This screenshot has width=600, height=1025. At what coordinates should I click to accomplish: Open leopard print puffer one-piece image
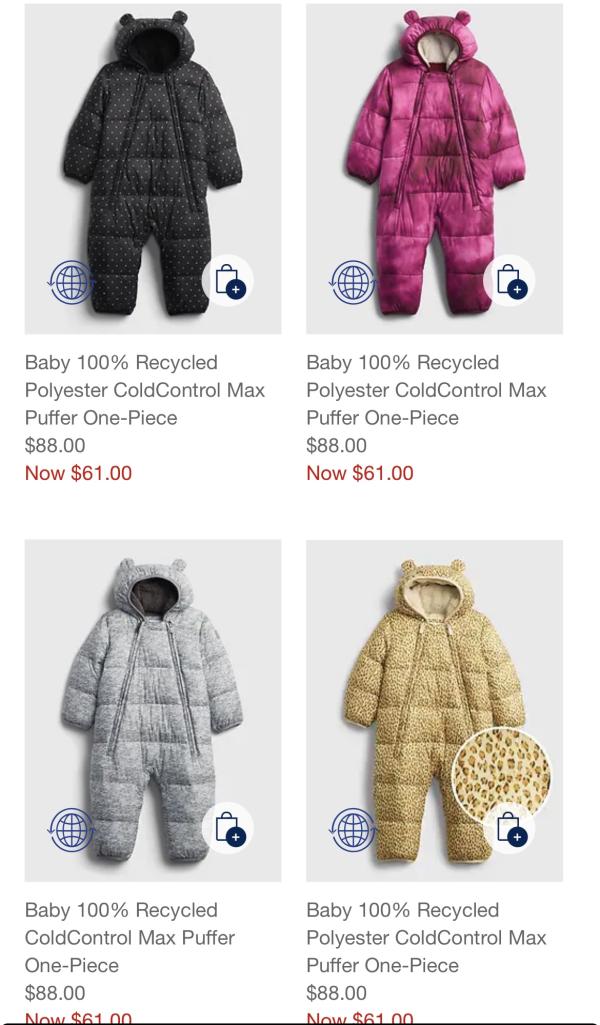tap(435, 711)
